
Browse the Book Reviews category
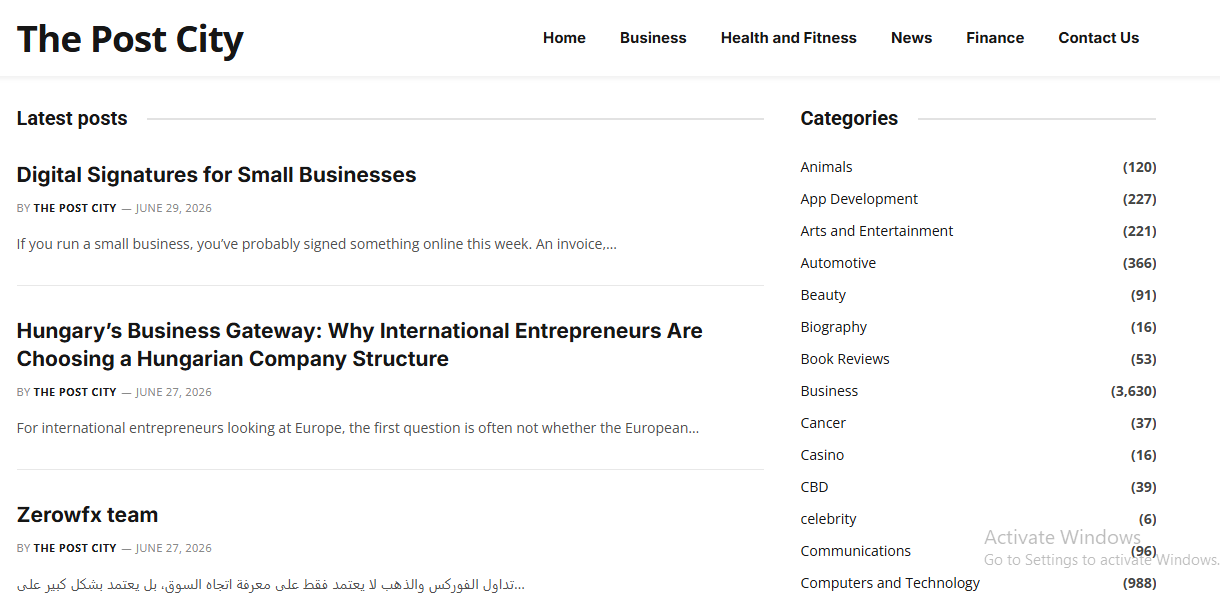[845, 359]
